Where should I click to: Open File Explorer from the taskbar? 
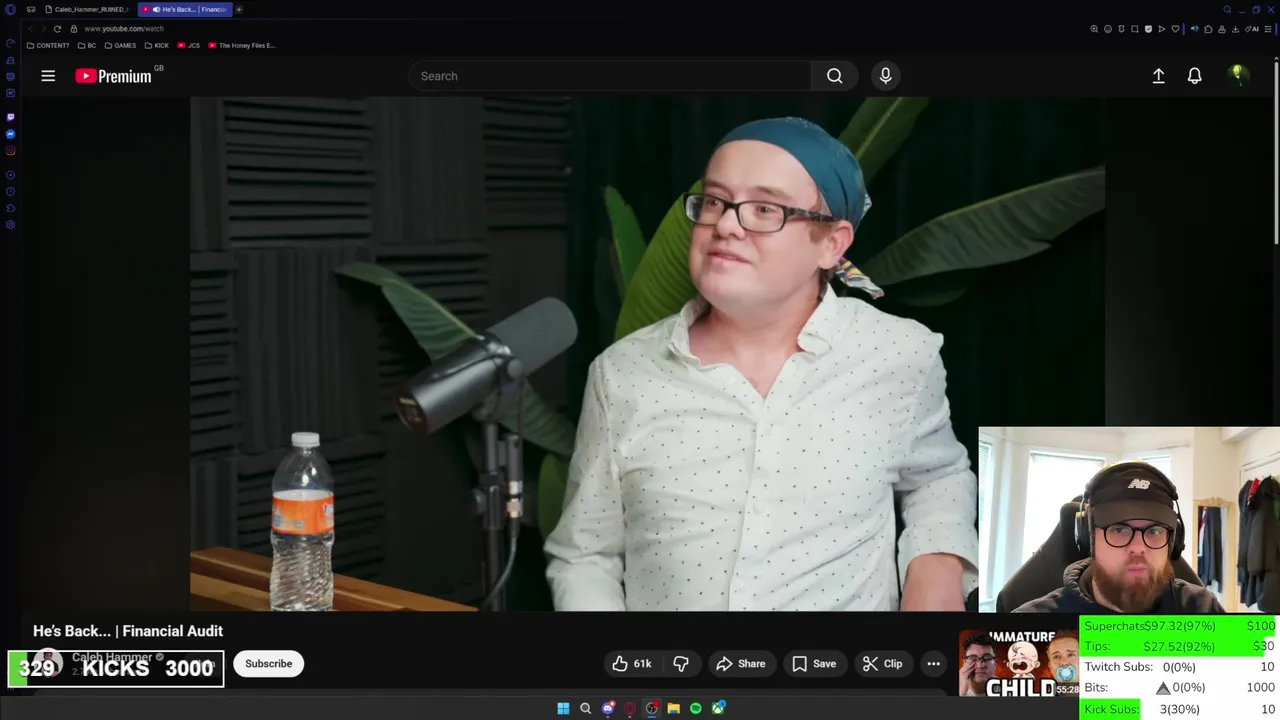(x=674, y=709)
